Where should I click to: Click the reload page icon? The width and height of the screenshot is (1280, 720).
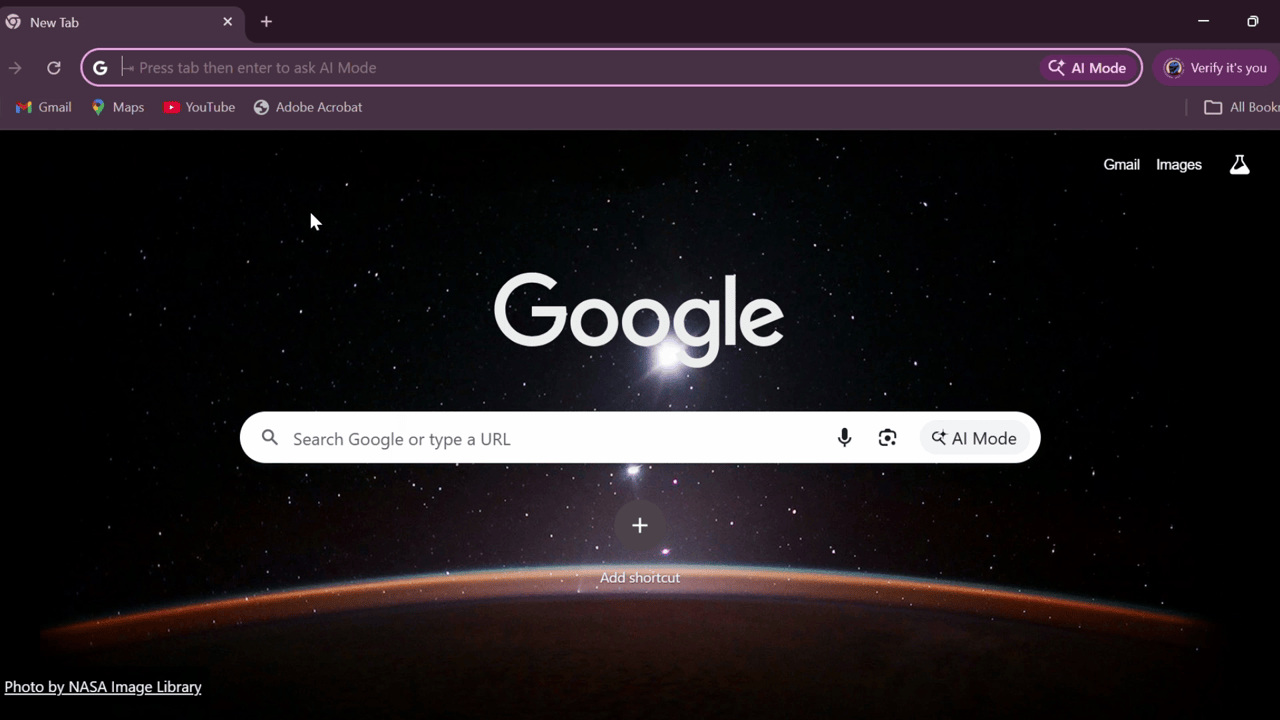click(54, 68)
